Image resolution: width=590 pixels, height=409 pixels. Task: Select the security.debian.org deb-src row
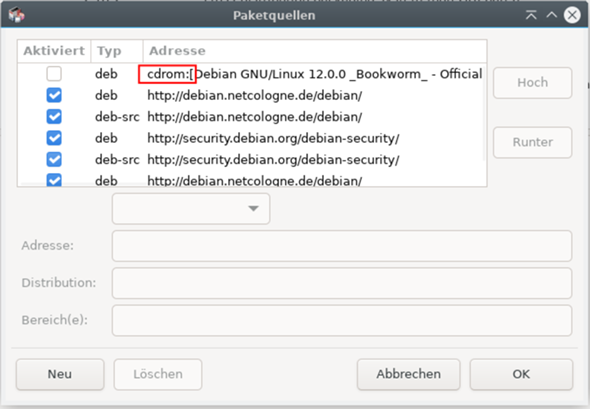251,160
